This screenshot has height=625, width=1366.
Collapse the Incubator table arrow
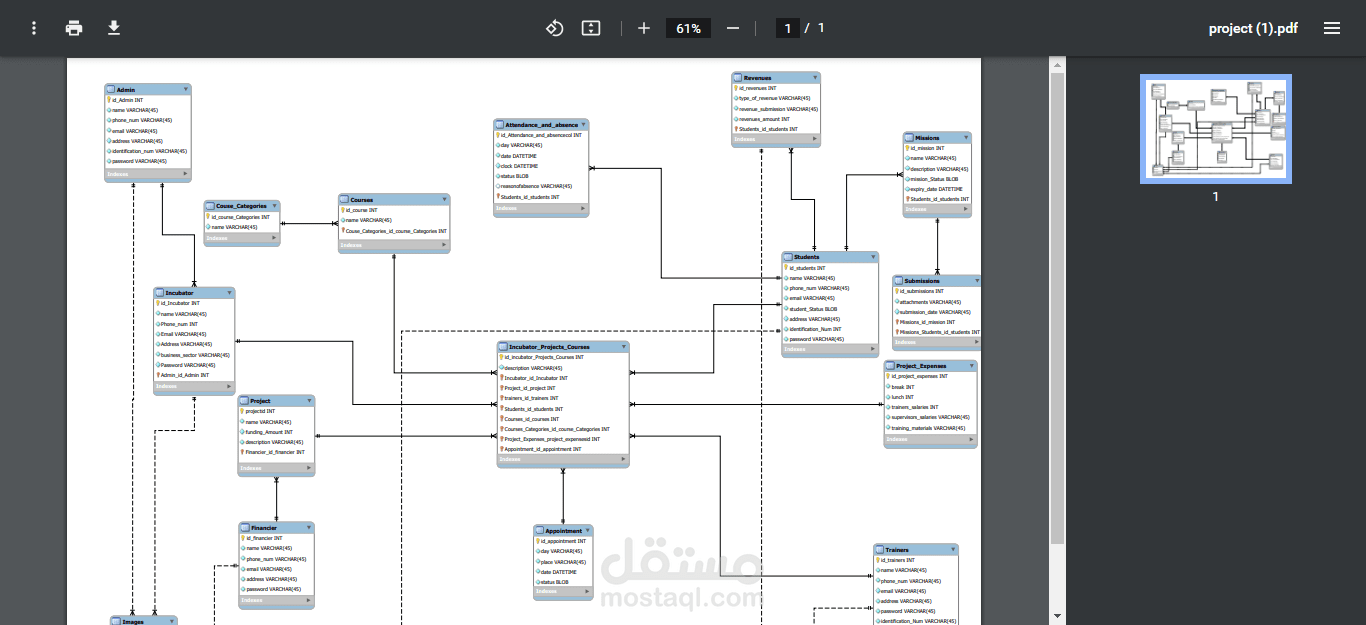pyautogui.click(x=229, y=293)
